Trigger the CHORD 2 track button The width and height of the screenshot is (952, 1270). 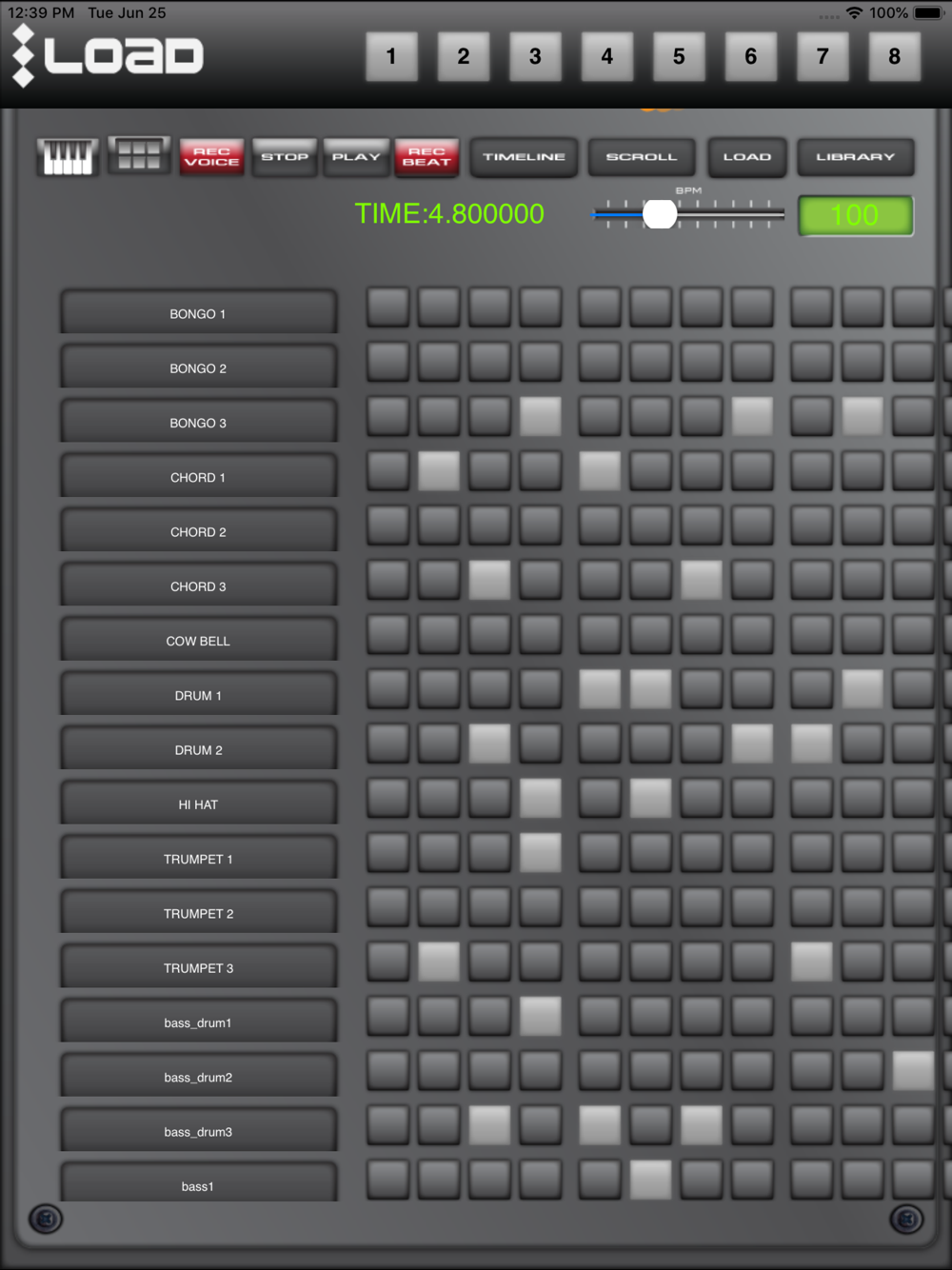tap(198, 531)
